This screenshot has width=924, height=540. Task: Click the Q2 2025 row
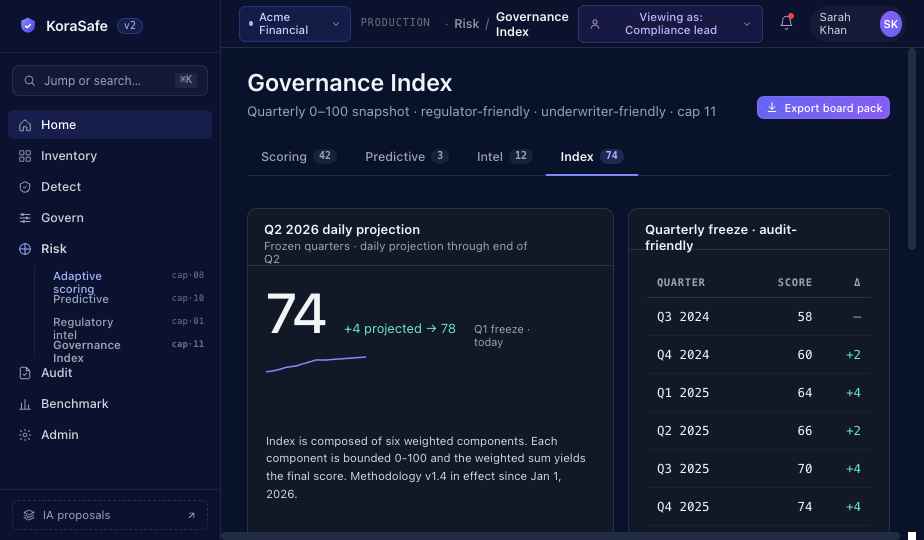click(x=759, y=431)
